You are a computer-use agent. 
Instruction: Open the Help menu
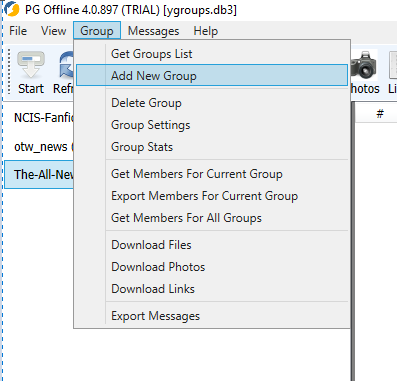click(x=206, y=31)
